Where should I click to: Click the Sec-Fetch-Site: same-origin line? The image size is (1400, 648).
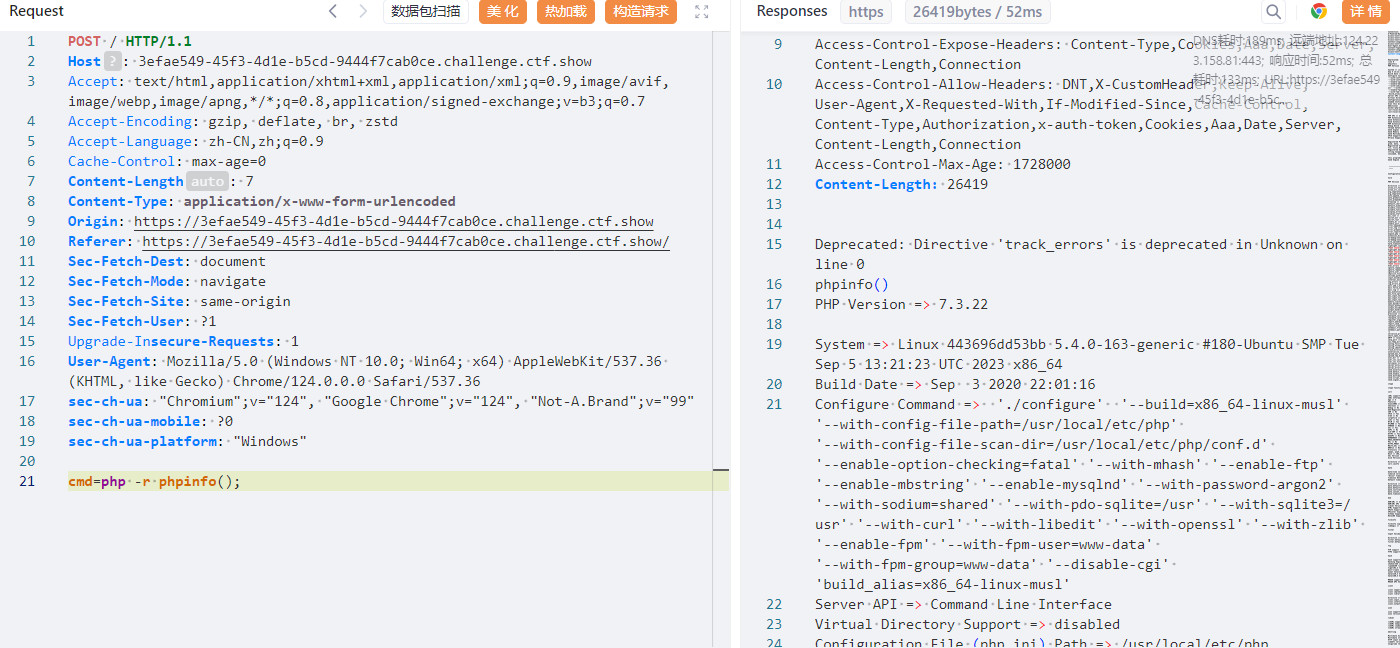coord(180,301)
